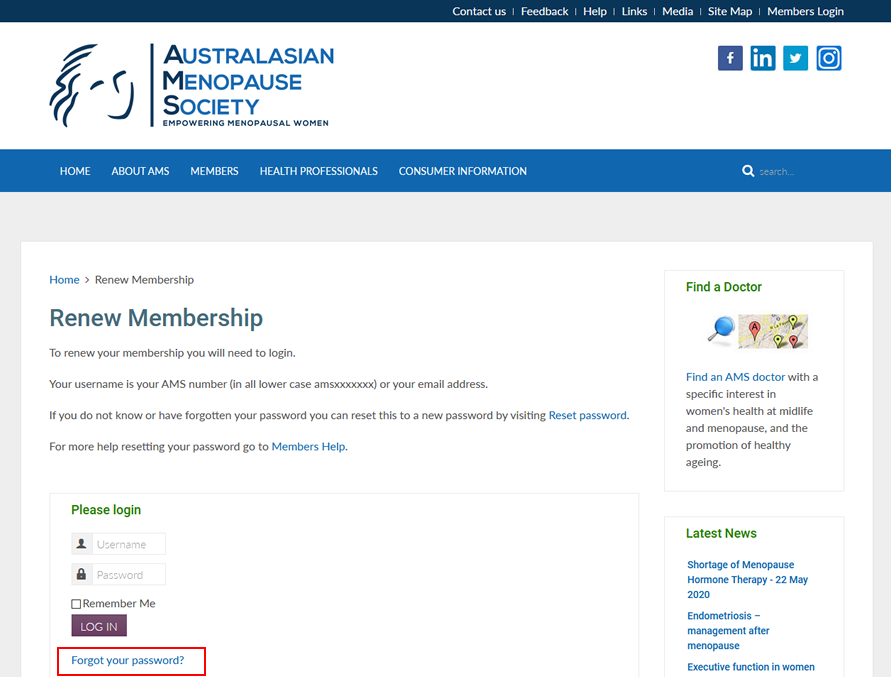891x678 pixels.
Task: Open the HEALTH PROFESSIONALS menu
Action: pyautogui.click(x=319, y=171)
